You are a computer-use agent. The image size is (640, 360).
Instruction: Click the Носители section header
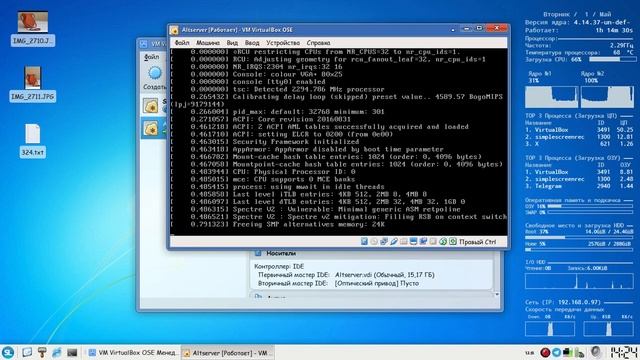(x=281, y=253)
